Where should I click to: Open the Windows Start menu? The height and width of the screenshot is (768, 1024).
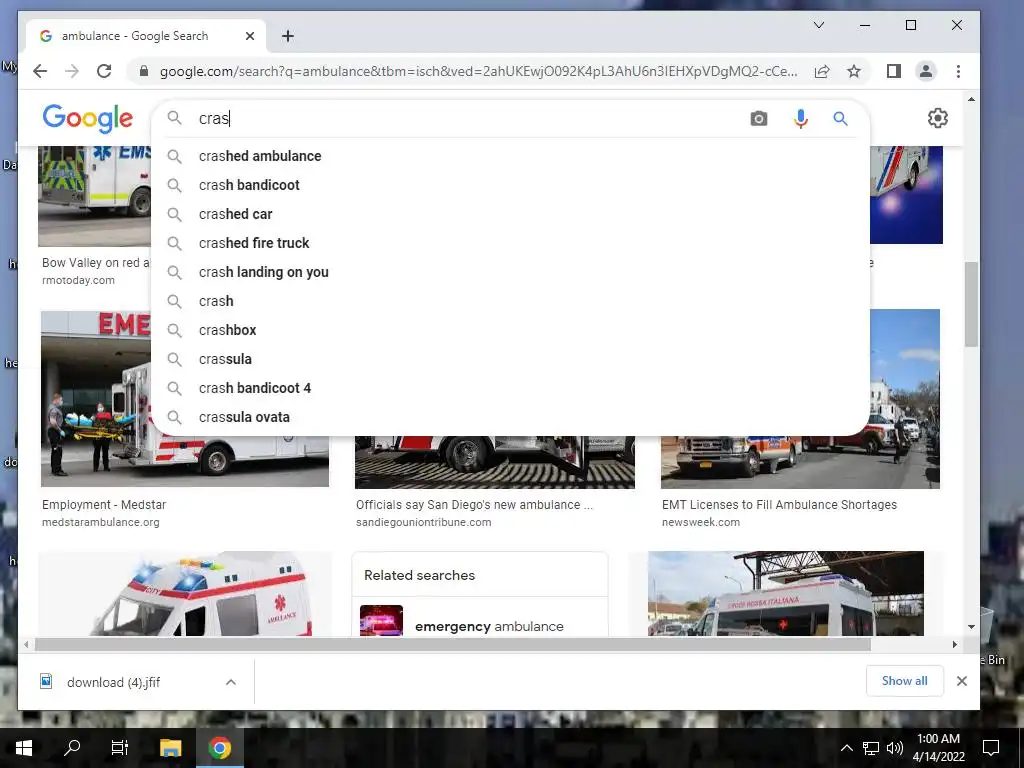pyautogui.click(x=24, y=748)
